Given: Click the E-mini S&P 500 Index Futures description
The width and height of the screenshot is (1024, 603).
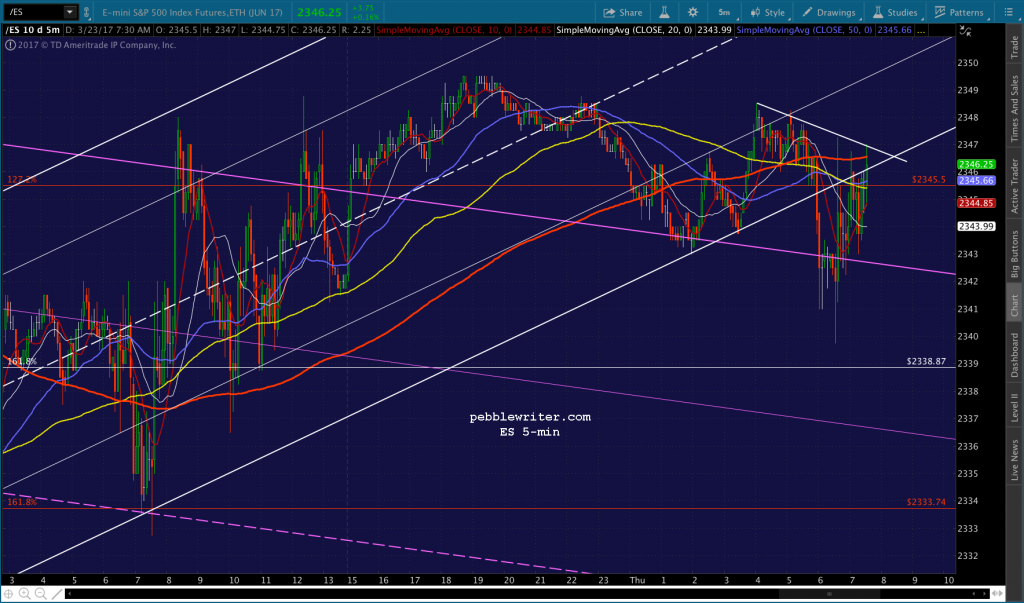Looking at the screenshot, I should pyautogui.click(x=192, y=12).
